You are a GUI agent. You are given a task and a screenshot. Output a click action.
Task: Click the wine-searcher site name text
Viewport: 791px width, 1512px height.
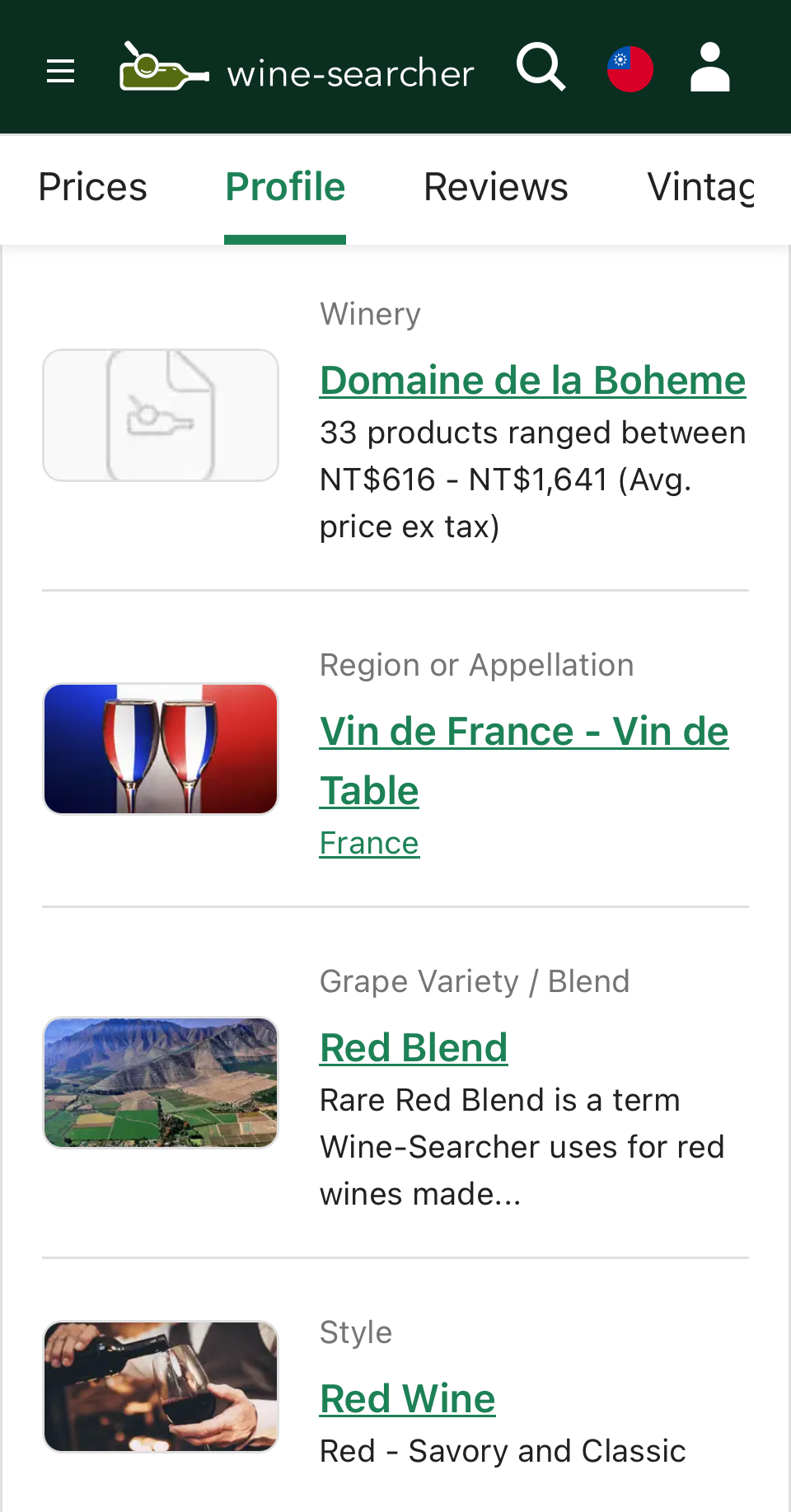(350, 74)
